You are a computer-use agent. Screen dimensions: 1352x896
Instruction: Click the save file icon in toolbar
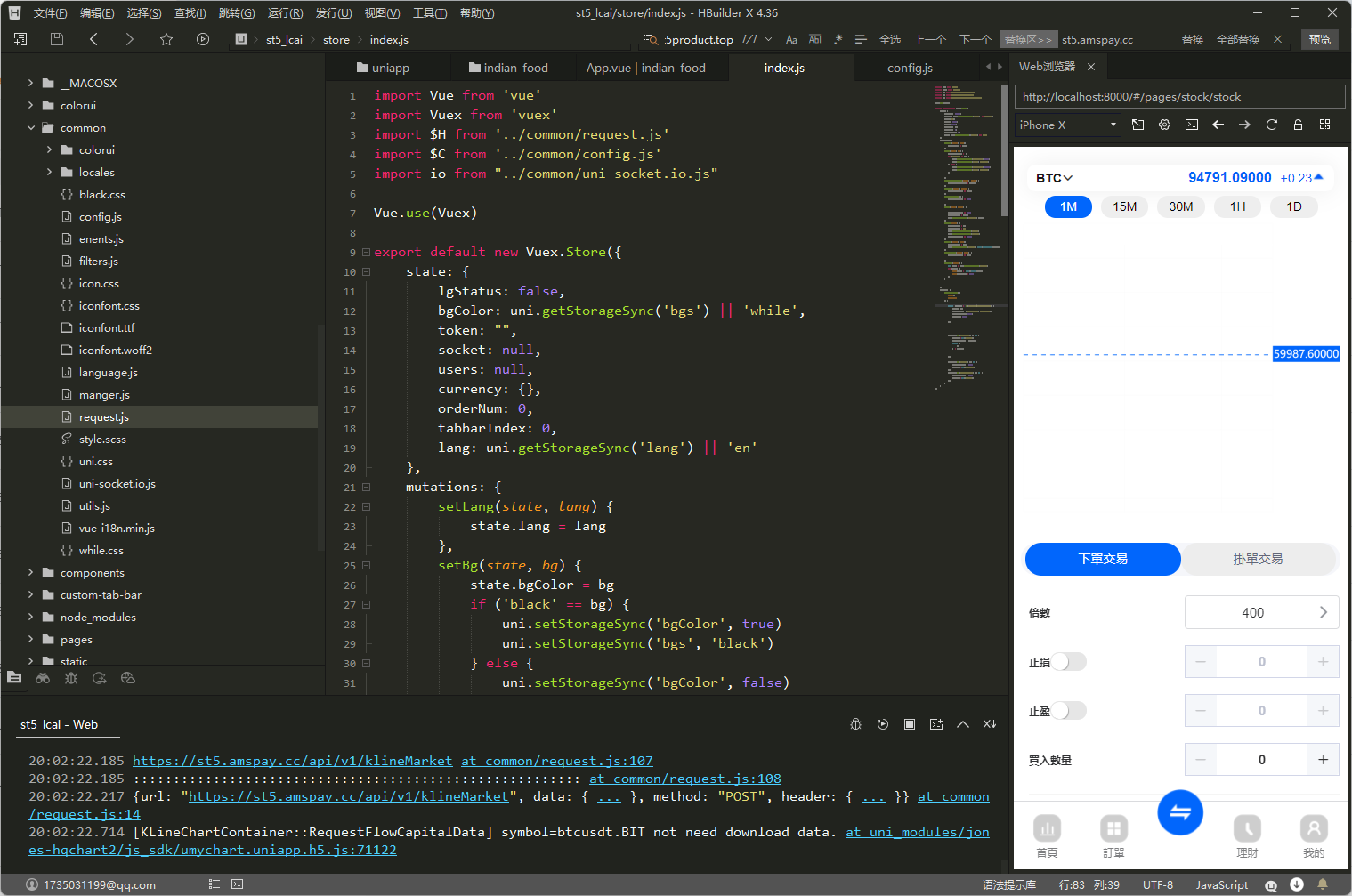[57, 39]
